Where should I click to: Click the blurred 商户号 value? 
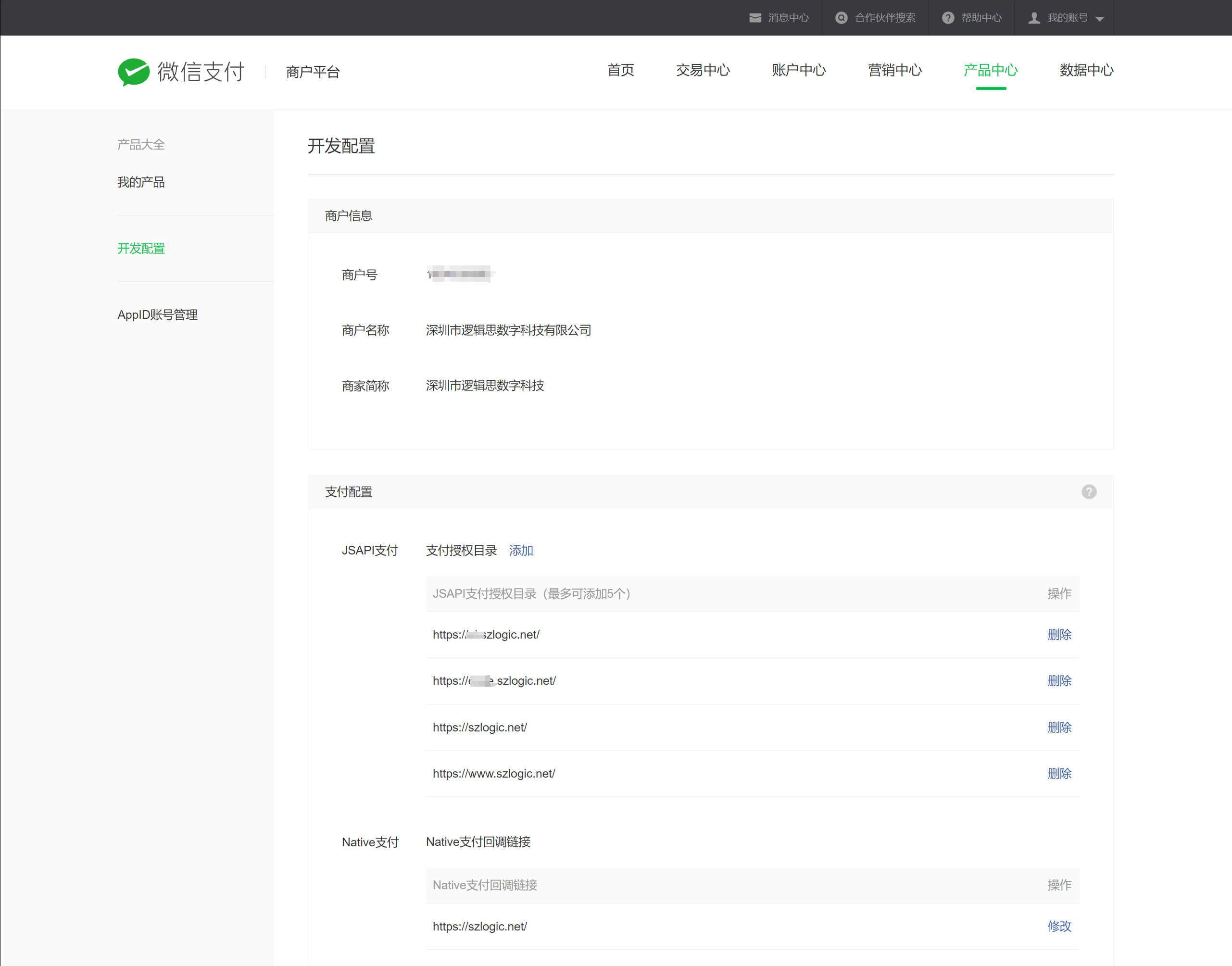[461, 274]
